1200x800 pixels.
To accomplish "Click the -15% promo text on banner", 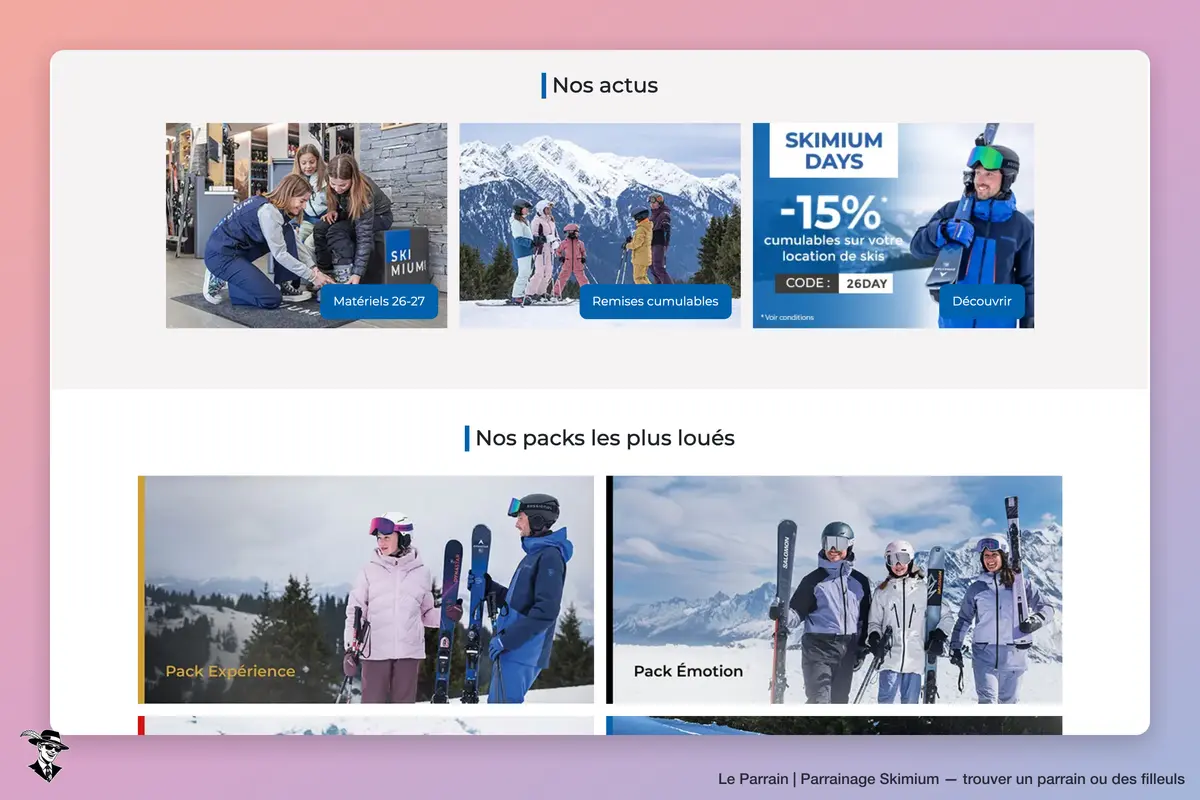I will click(x=831, y=212).
